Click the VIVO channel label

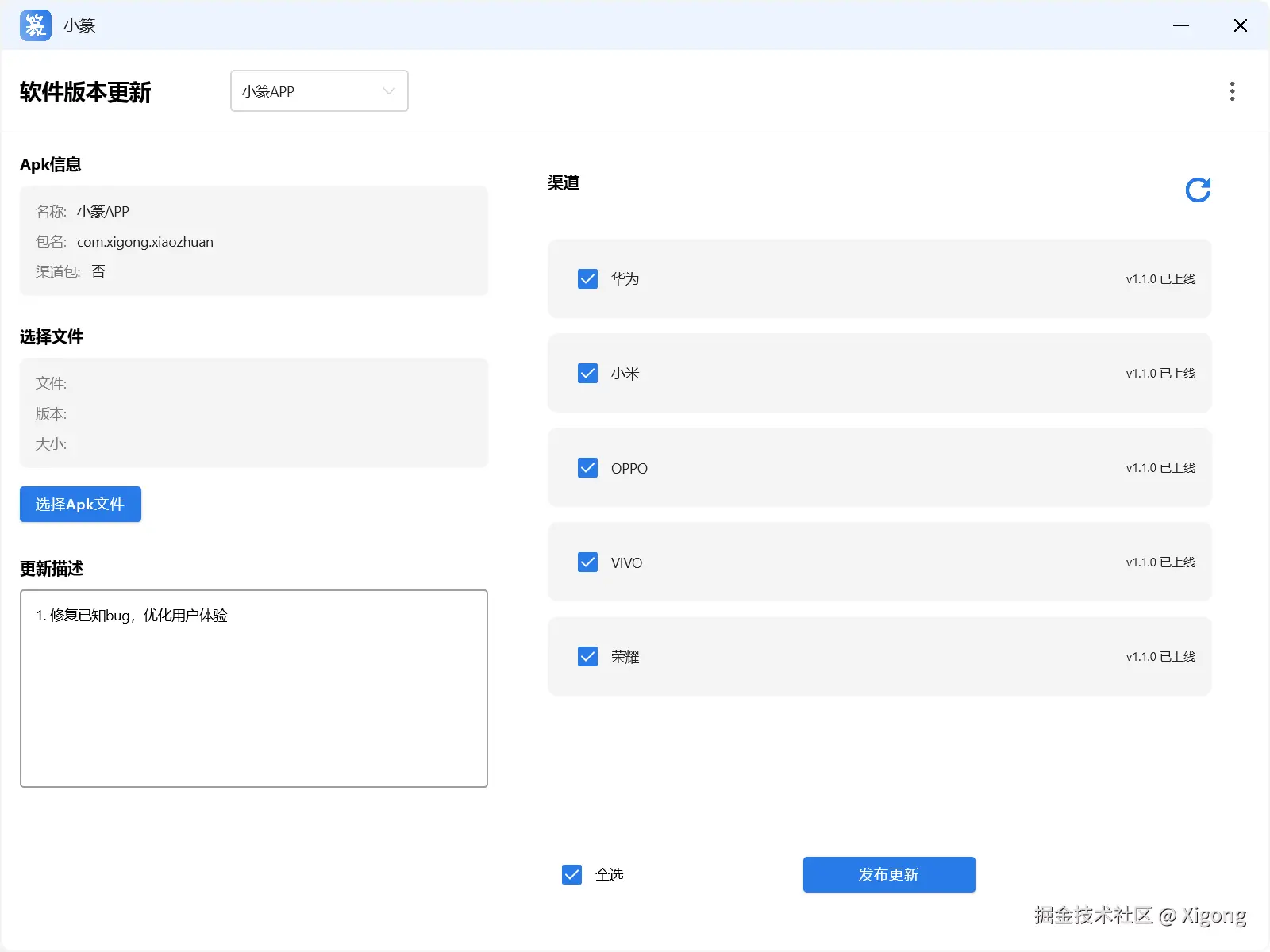pos(626,562)
